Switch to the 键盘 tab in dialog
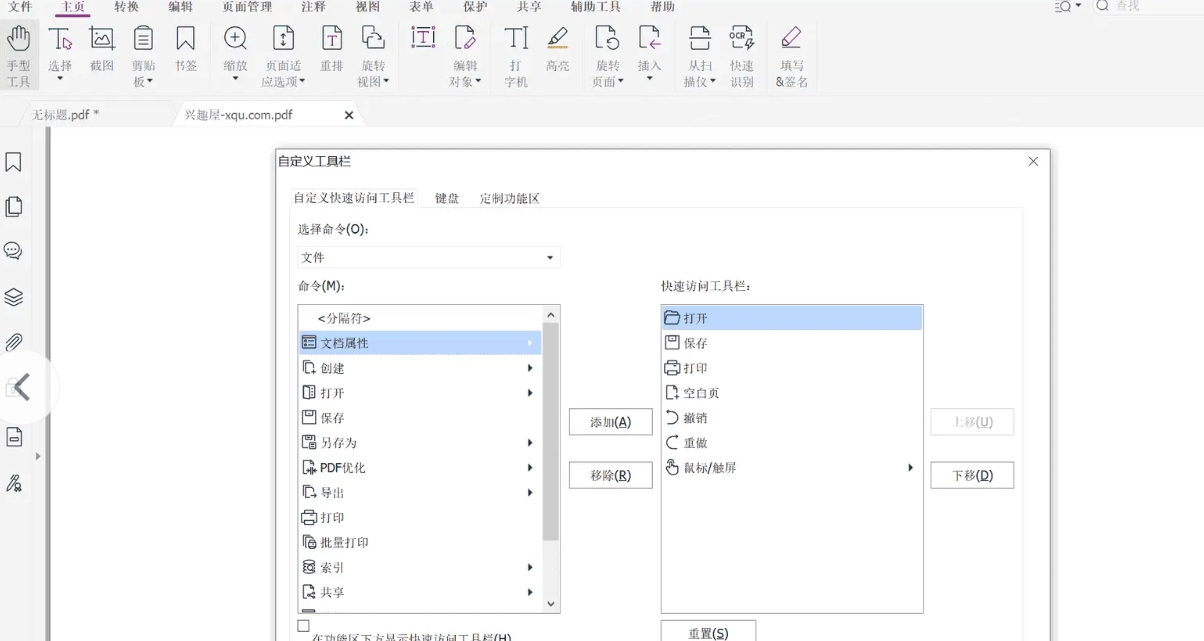Image resolution: width=1204 pixels, height=641 pixels. 446,198
